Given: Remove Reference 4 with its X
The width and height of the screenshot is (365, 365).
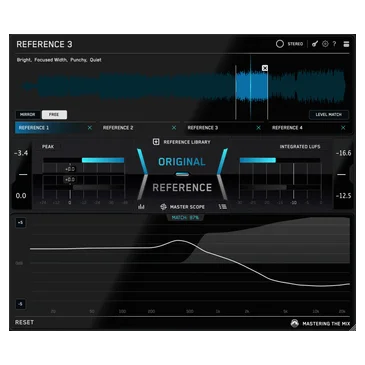Looking at the screenshot, I should pos(343,128).
